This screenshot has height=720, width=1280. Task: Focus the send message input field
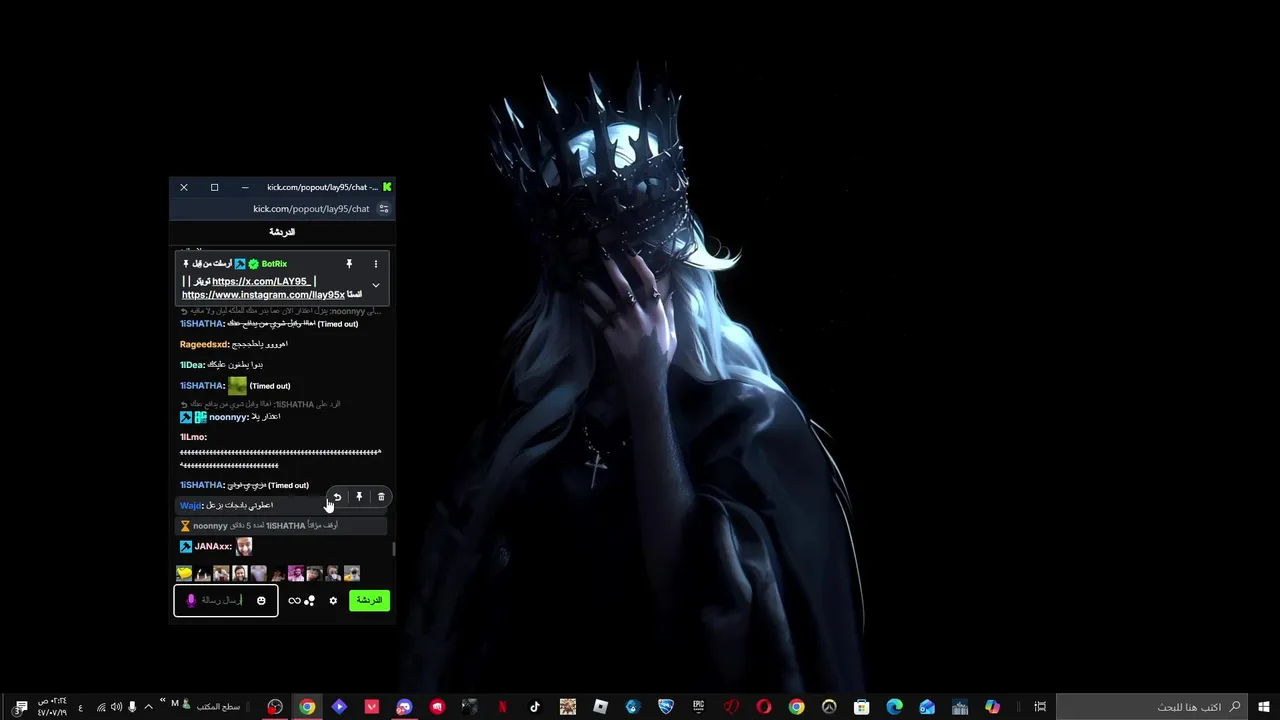coord(225,600)
